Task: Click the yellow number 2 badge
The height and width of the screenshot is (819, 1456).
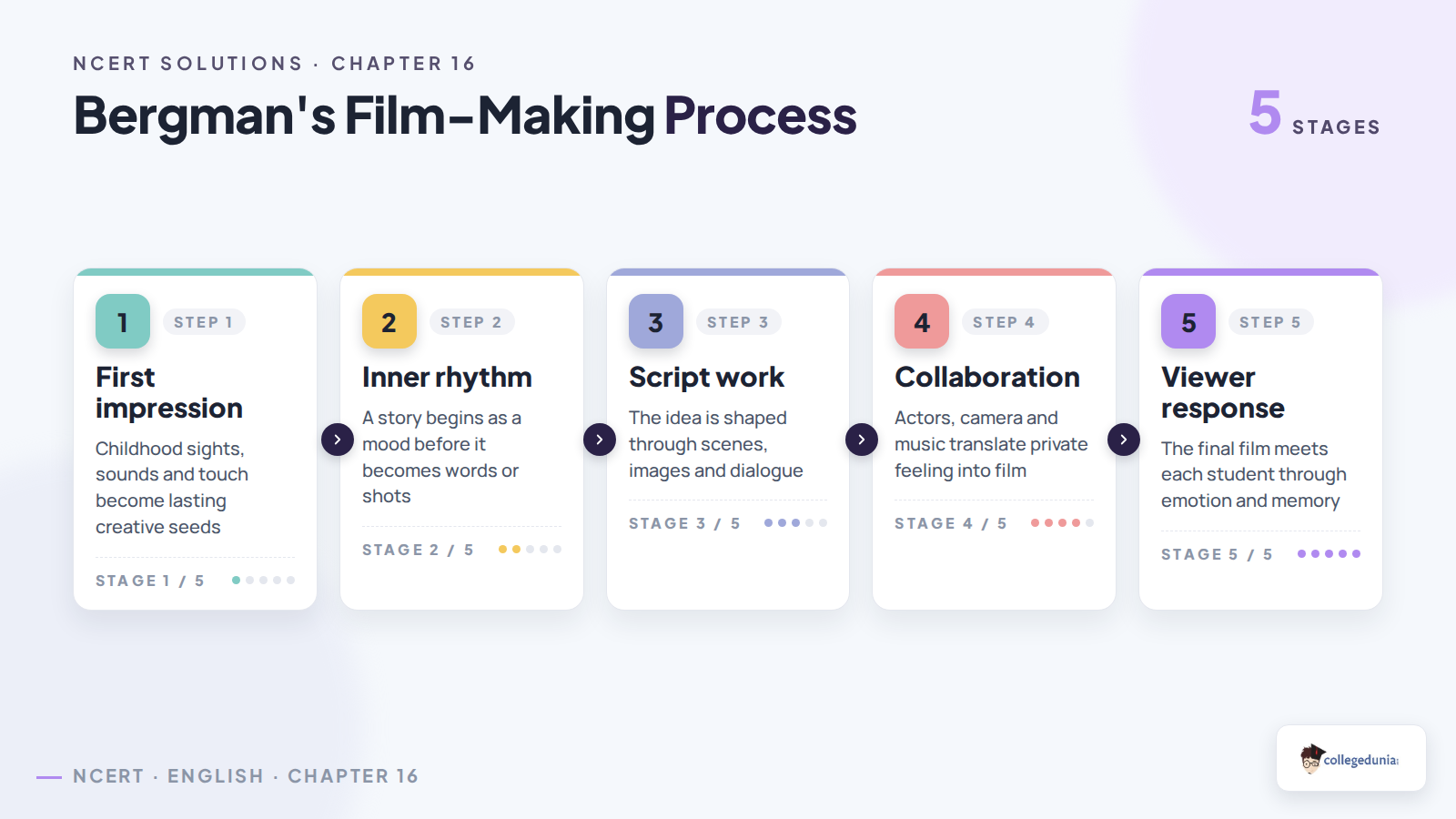Action: click(389, 321)
